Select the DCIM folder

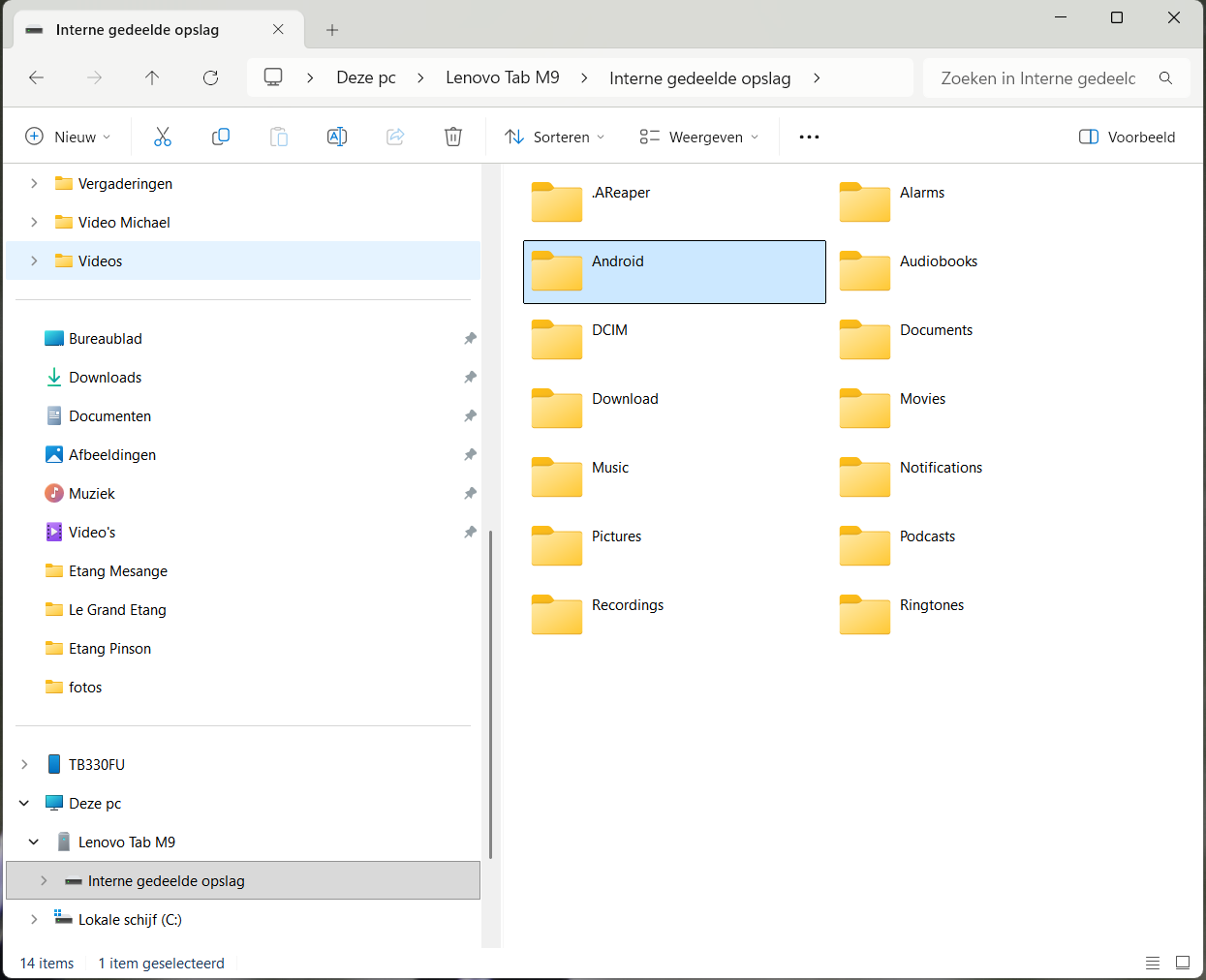pyautogui.click(x=609, y=330)
